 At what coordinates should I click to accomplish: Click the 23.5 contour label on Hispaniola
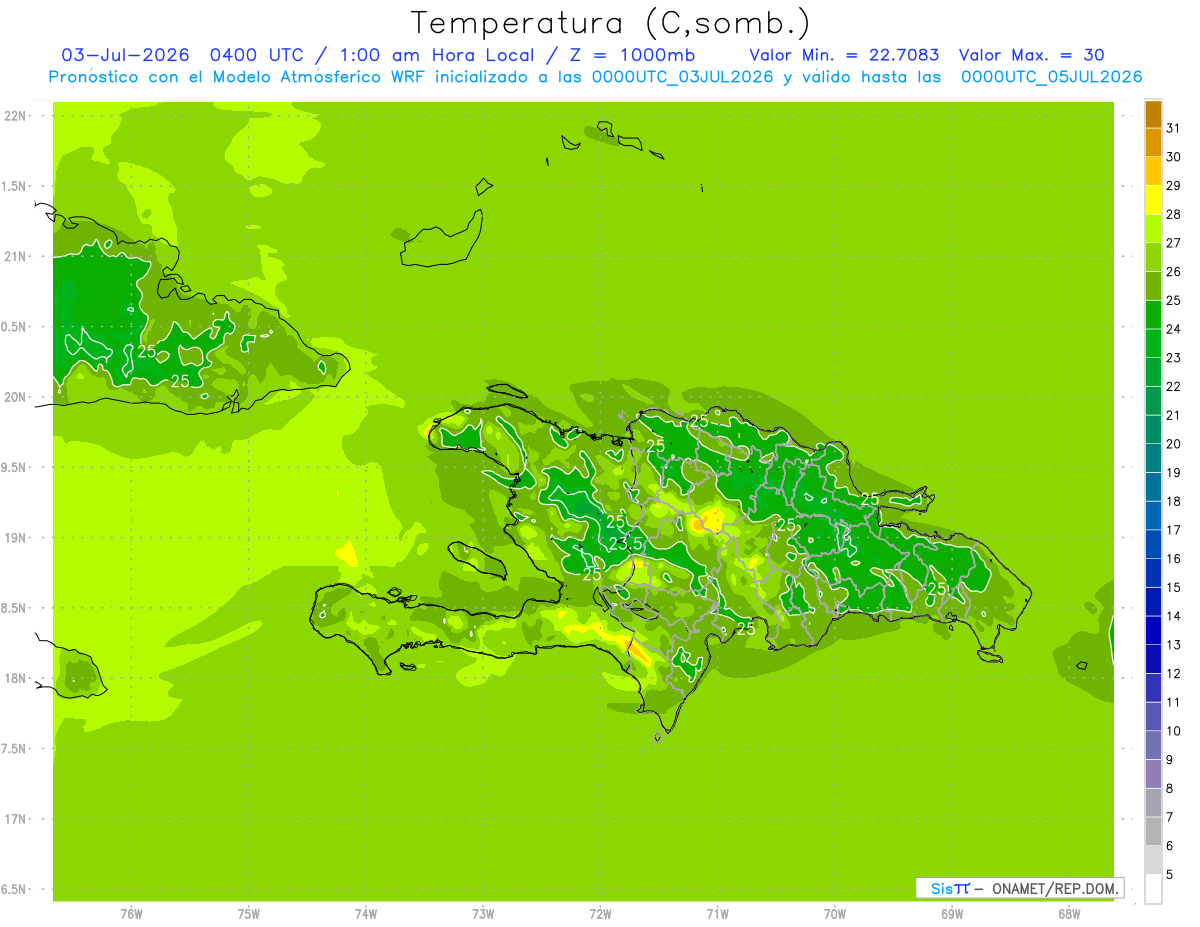[x=626, y=543]
